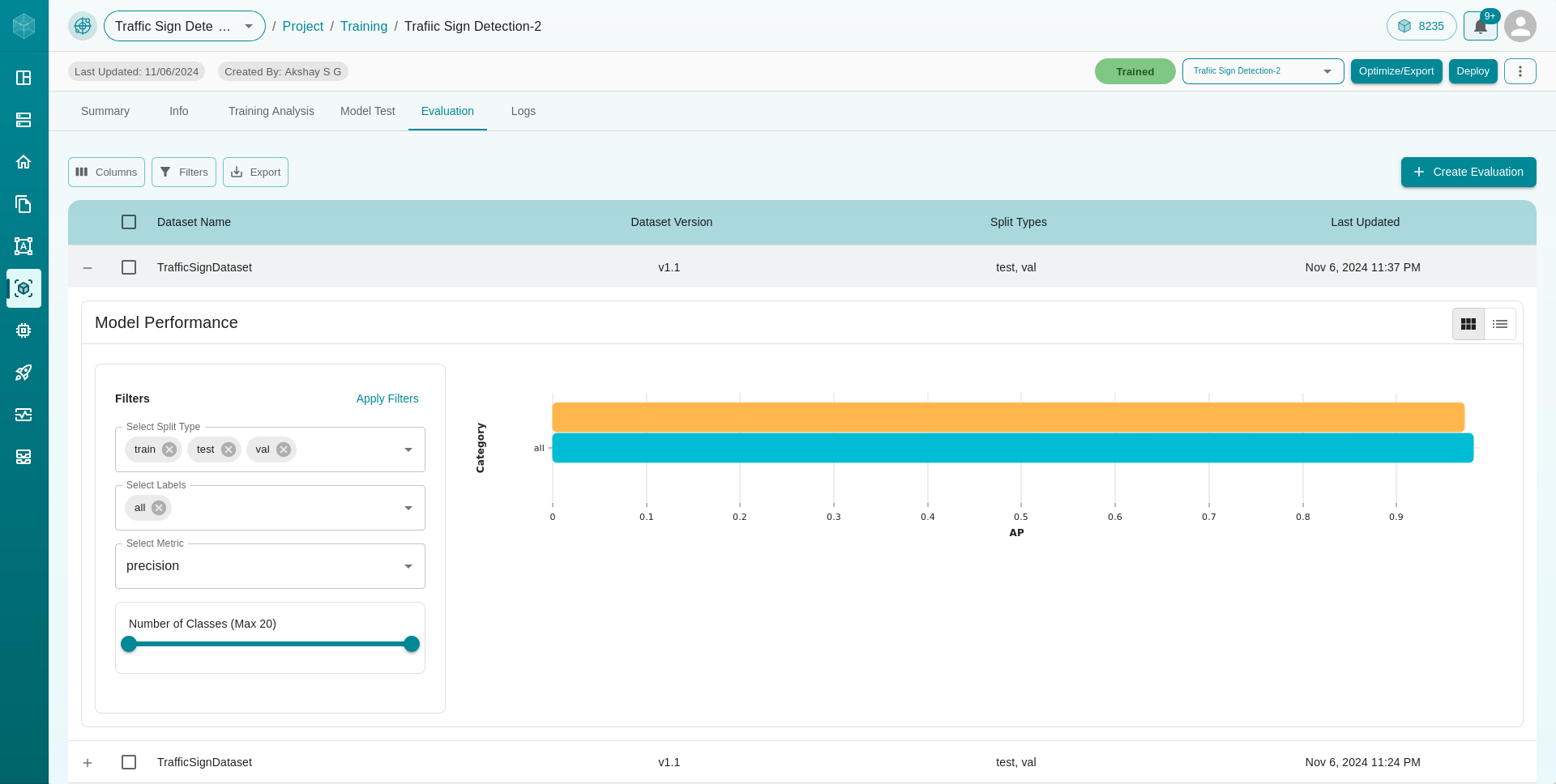This screenshot has width=1556, height=784.
Task: Open the Select Labels dropdown arrow
Action: [408, 508]
